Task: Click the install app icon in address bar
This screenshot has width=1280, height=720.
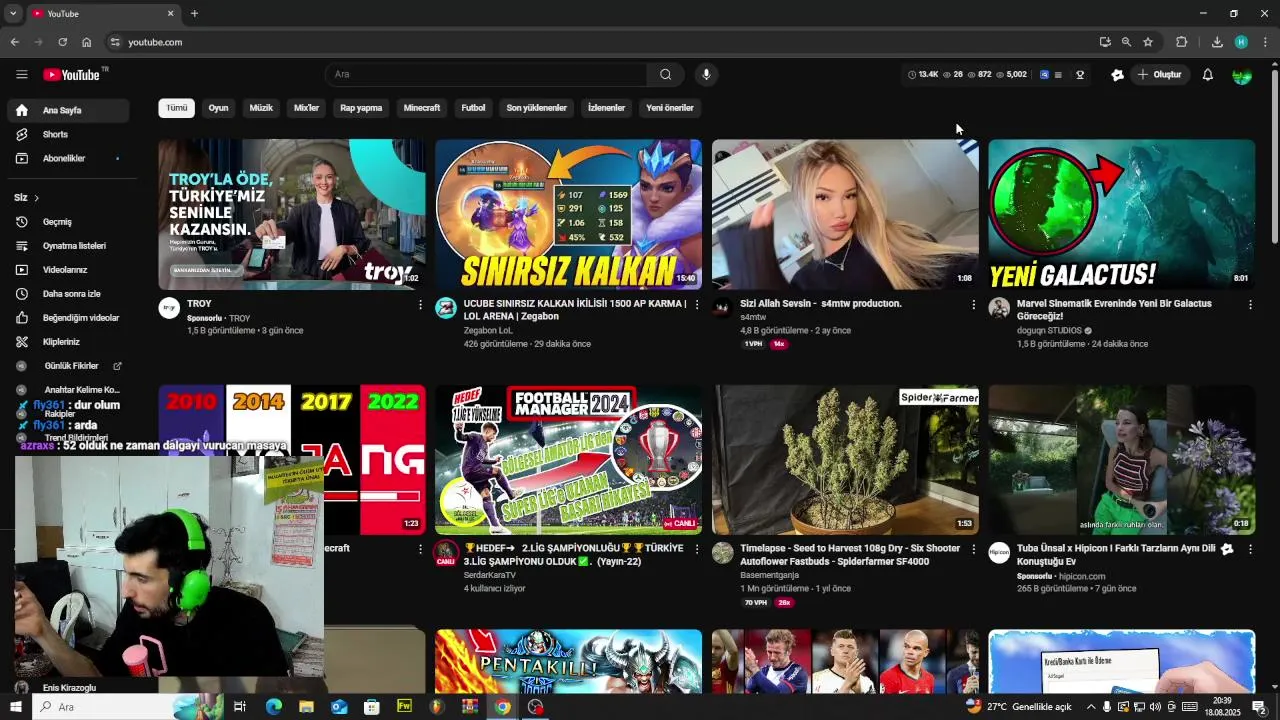Action: click(1104, 42)
